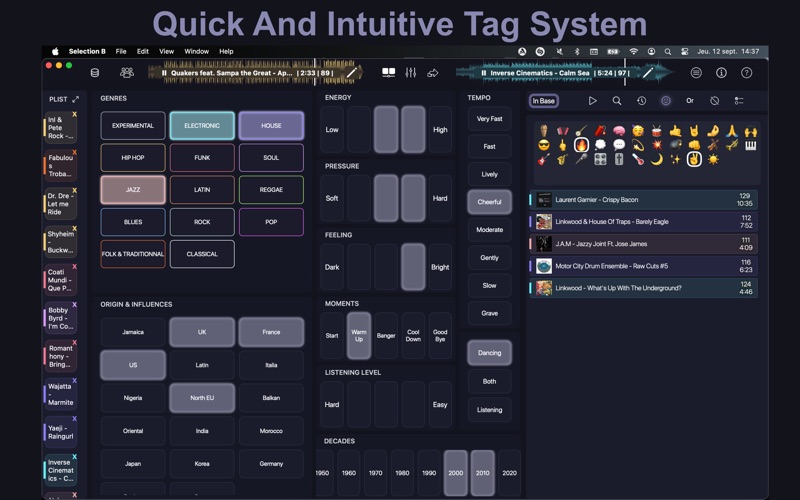
Task: Open the View menu
Action: tap(166, 51)
